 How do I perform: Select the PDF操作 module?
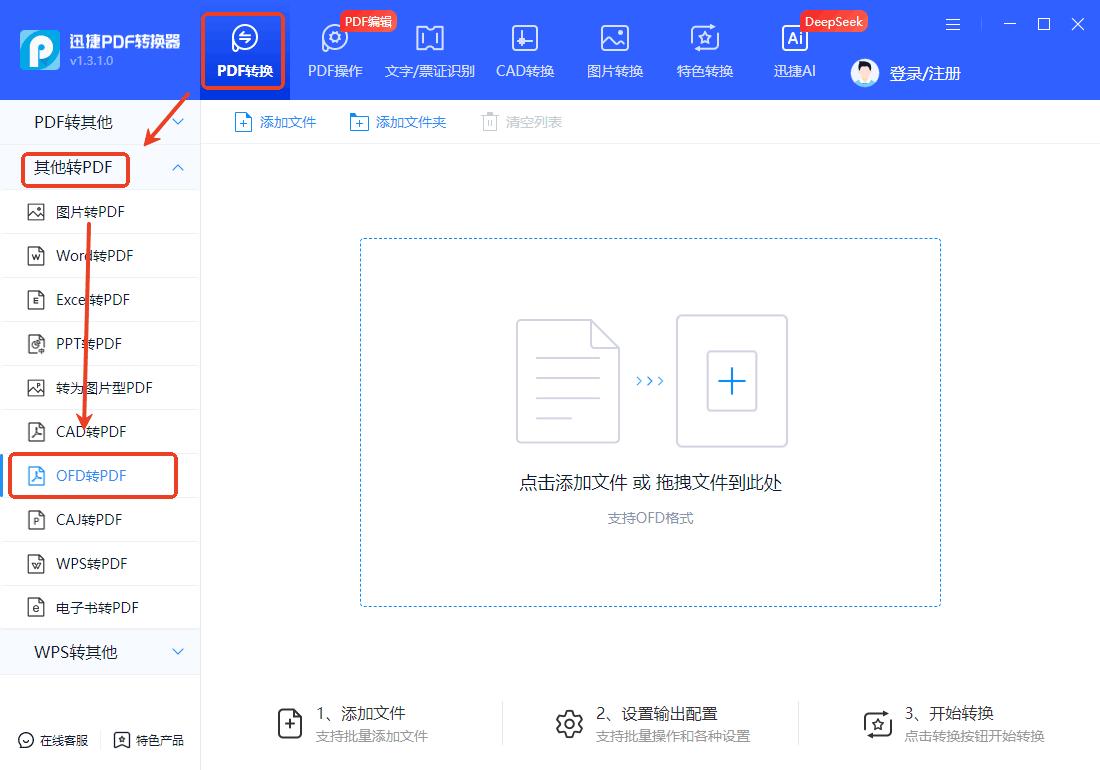point(333,48)
